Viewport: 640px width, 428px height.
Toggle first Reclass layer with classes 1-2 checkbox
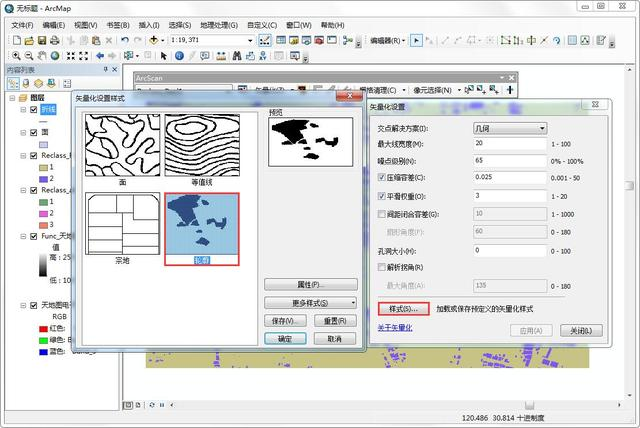pos(34,155)
